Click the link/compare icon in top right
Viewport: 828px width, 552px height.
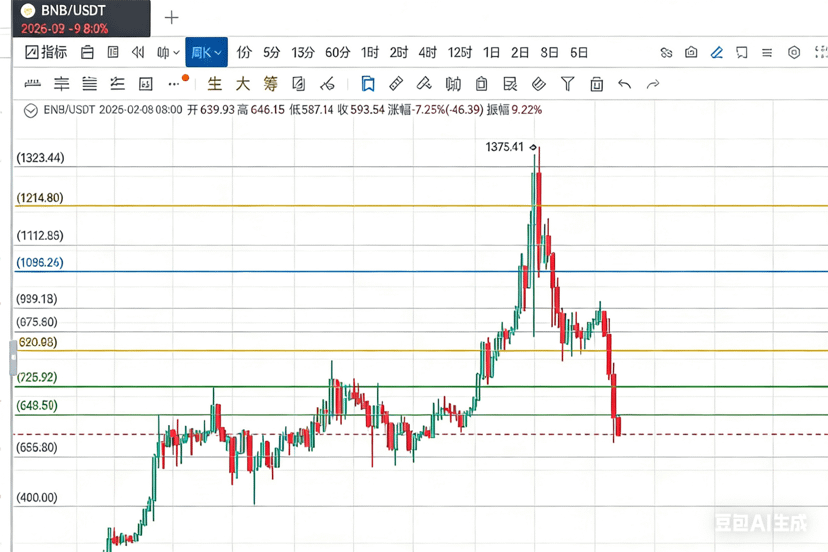666,52
